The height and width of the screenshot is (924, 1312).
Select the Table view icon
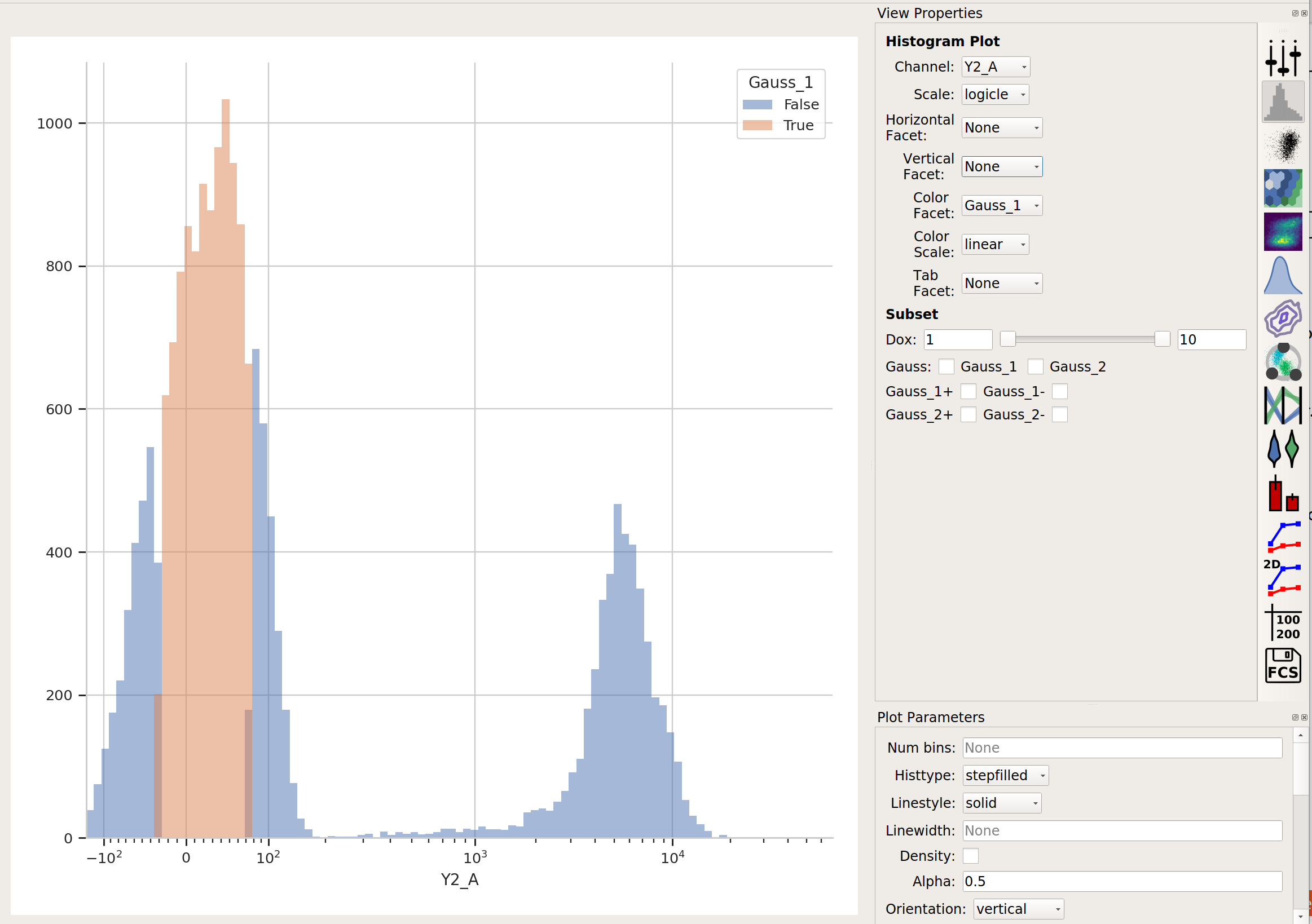pos(1283,622)
